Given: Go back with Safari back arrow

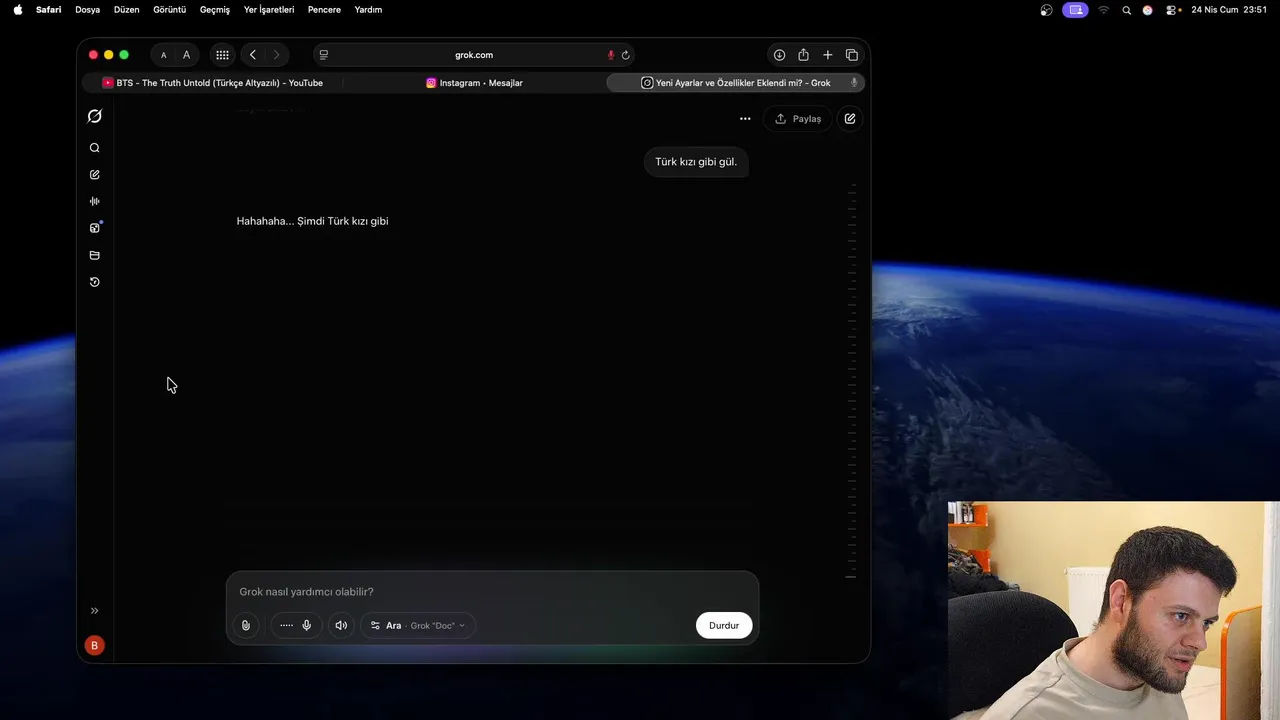Looking at the screenshot, I should (253, 55).
